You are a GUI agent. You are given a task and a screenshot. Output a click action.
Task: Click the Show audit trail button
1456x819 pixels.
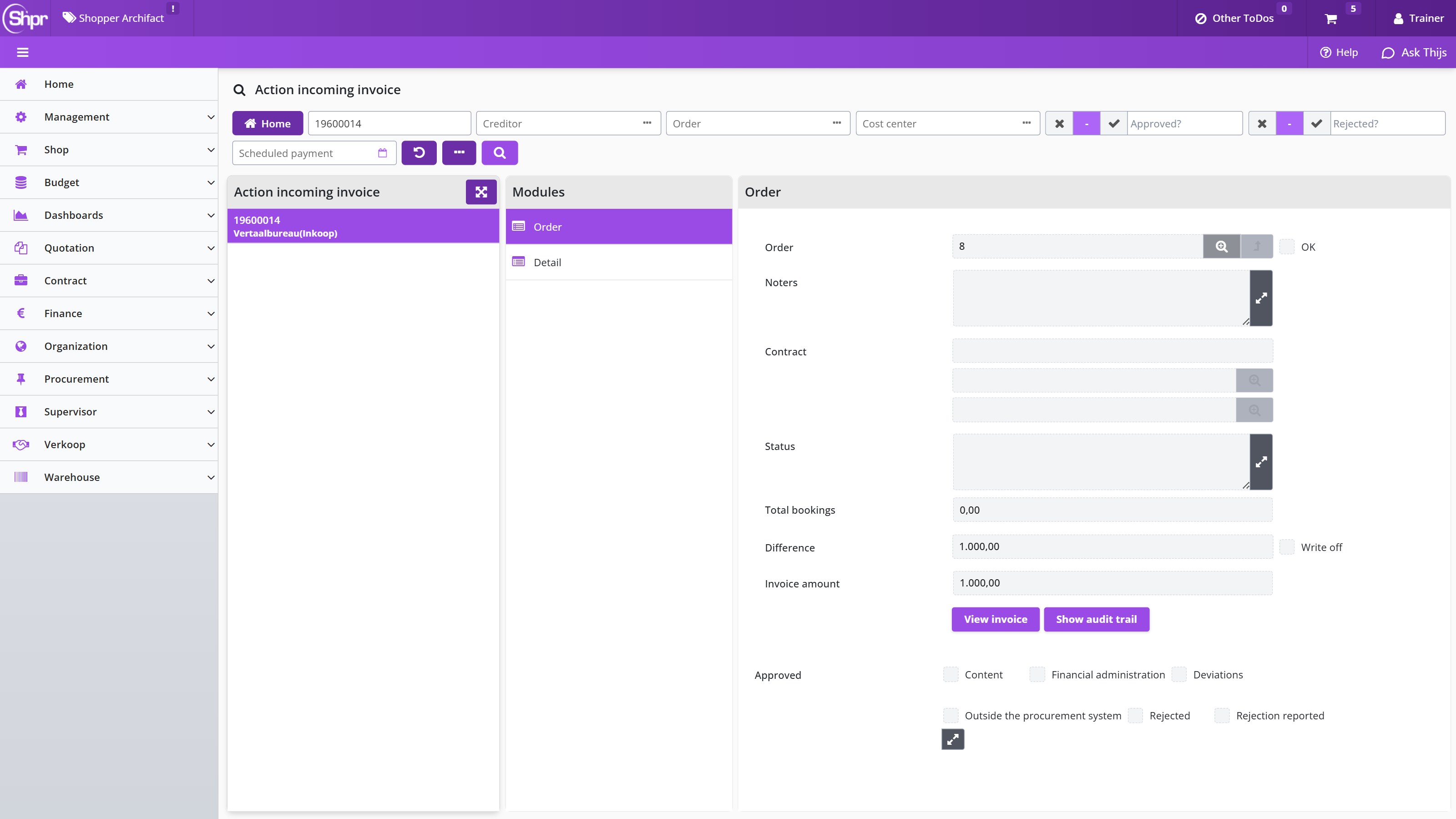tap(1097, 619)
